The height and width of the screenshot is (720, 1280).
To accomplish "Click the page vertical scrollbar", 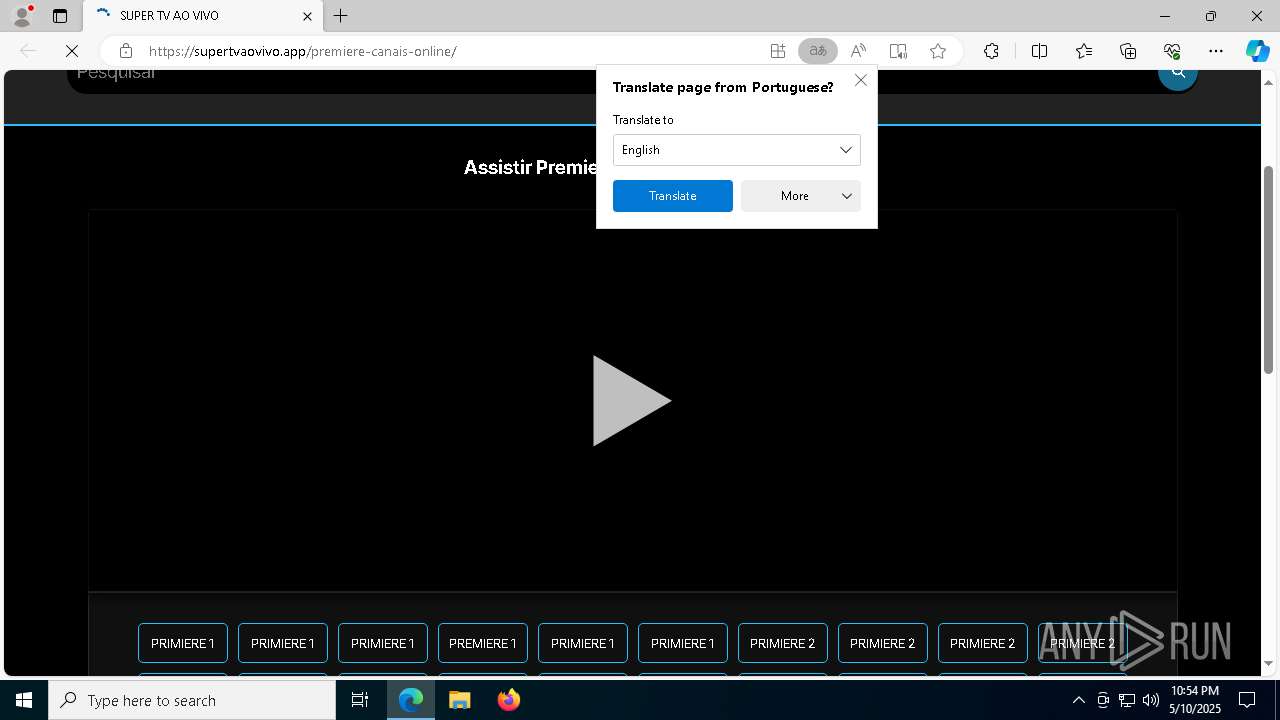I will click(1268, 270).
